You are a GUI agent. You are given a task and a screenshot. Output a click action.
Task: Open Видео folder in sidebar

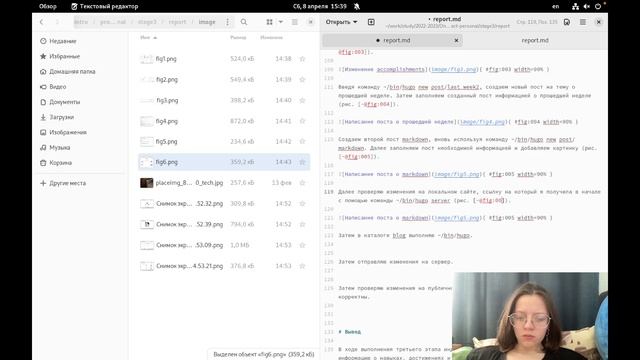pos(53,87)
